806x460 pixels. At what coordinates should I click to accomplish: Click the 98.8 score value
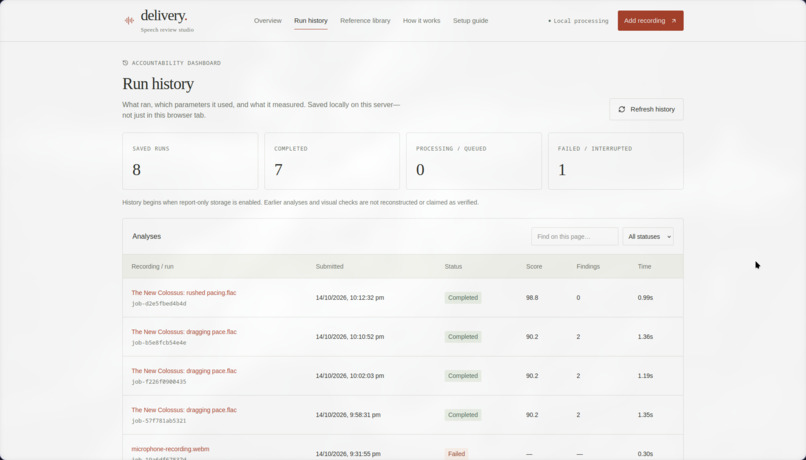532,298
